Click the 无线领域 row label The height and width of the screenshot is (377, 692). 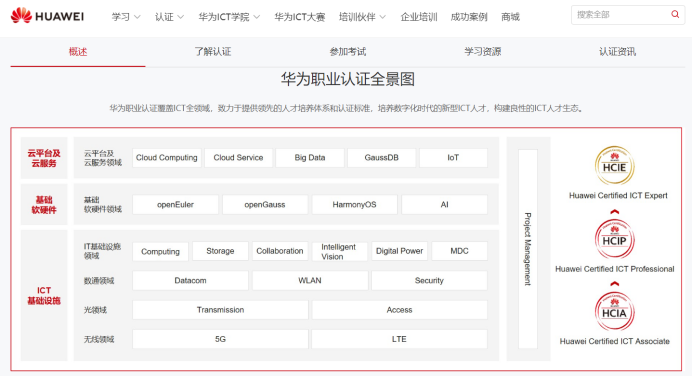click(x=99, y=339)
